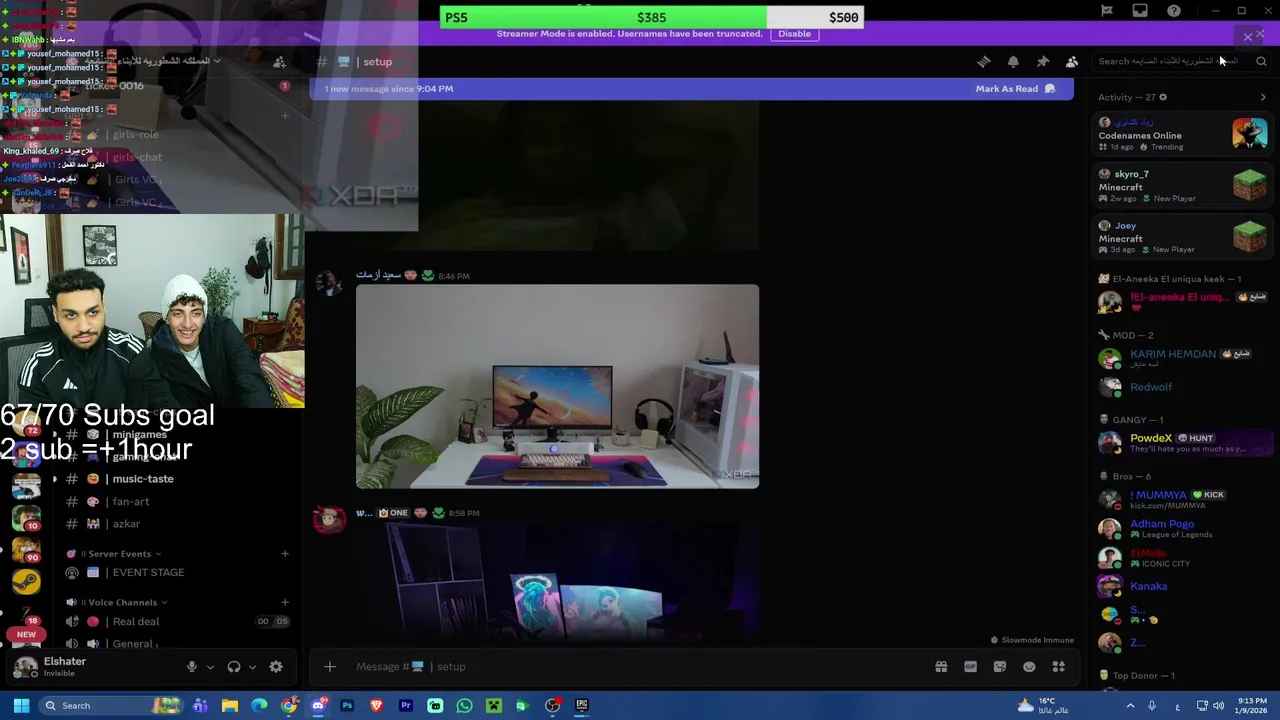Image resolution: width=1280 pixels, height=720 pixels.
Task: Open User Settings gear icon
Action: pyautogui.click(x=276, y=667)
